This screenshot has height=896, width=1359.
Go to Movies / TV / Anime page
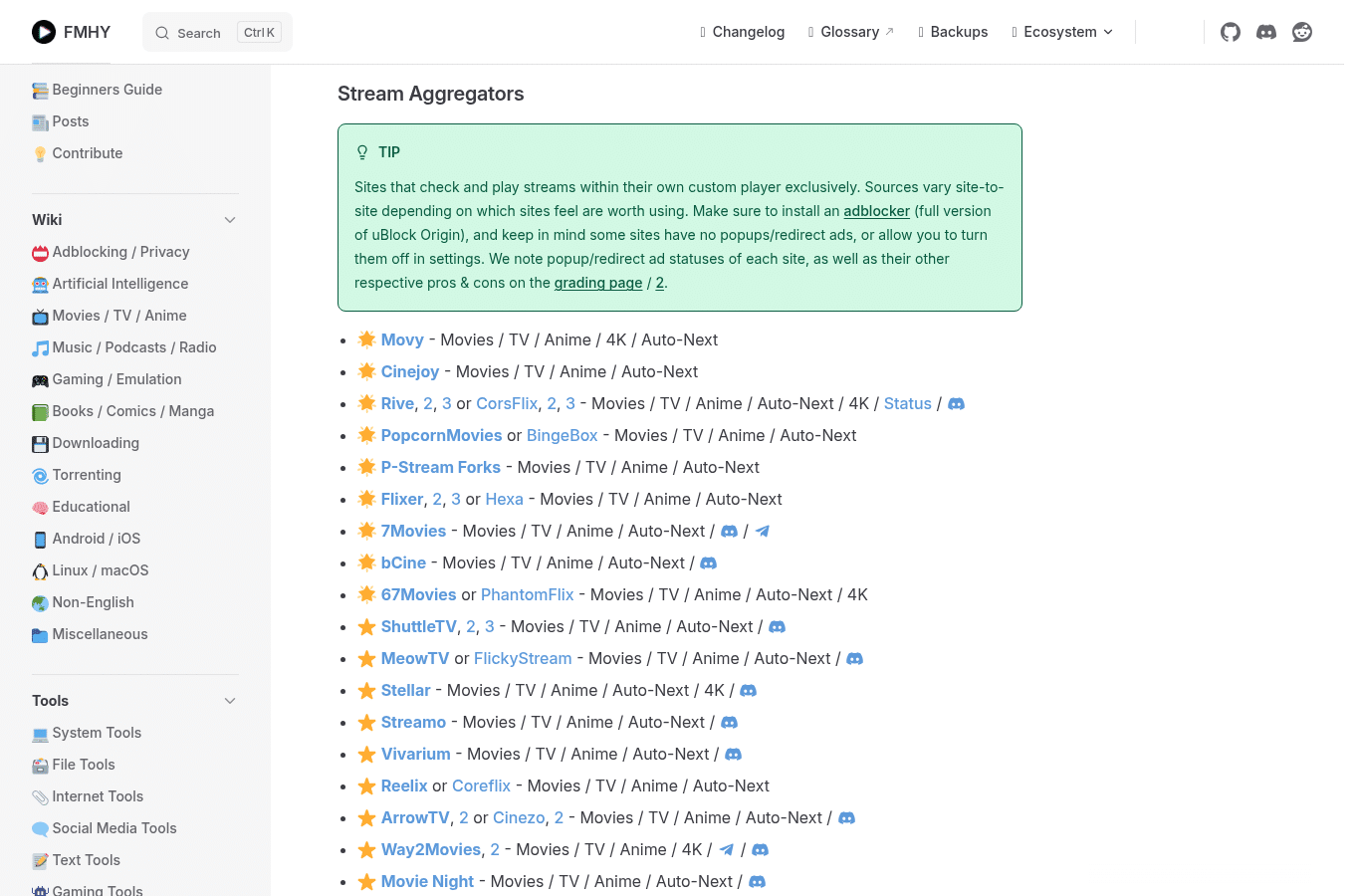pyautogui.click(x=119, y=316)
